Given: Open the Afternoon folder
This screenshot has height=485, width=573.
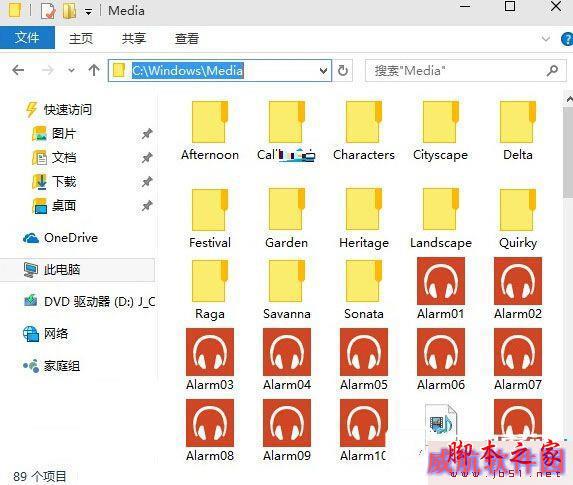Looking at the screenshot, I should click(210, 130).
